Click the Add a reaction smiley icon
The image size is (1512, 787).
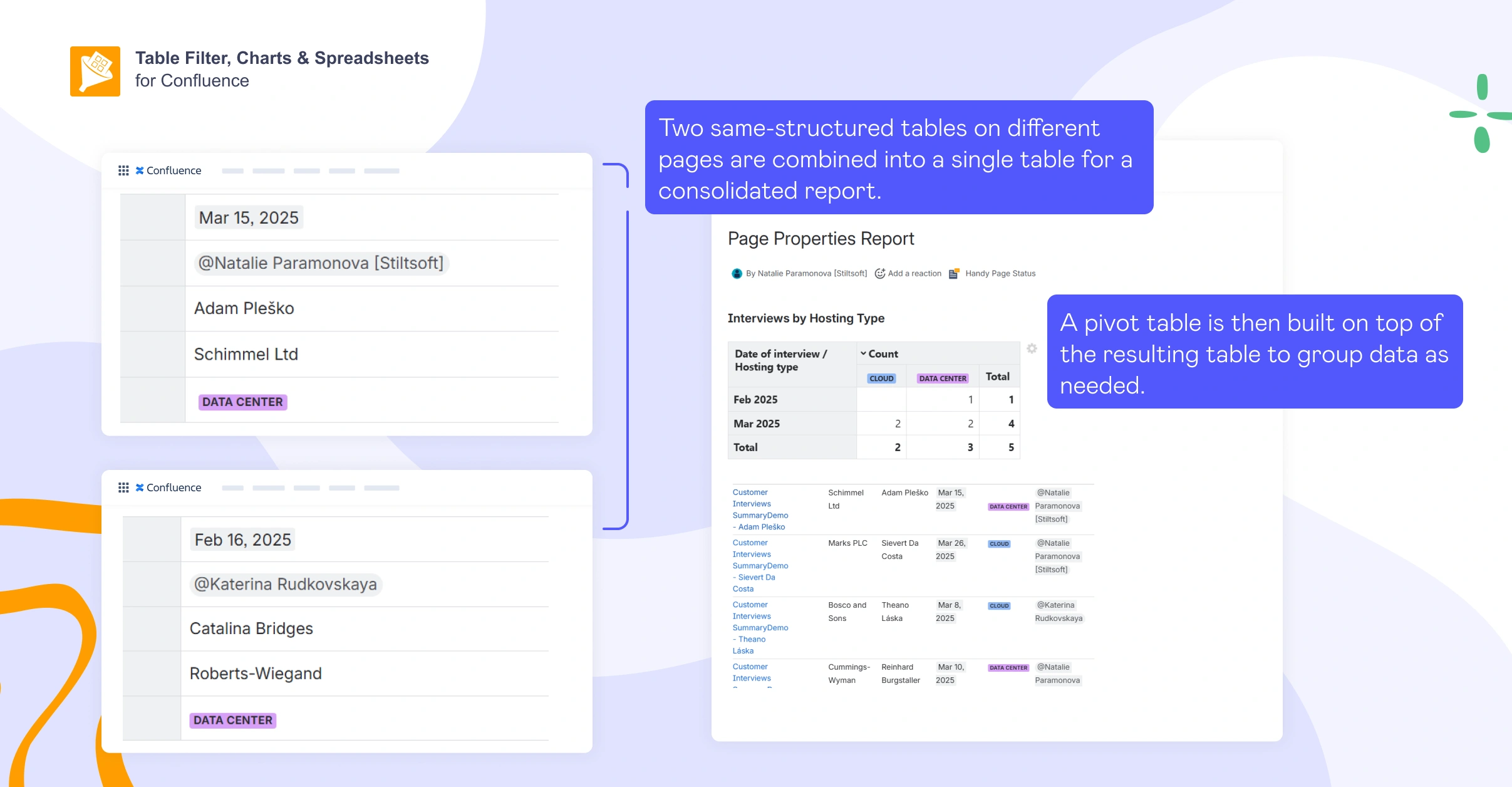pos(880,273)
